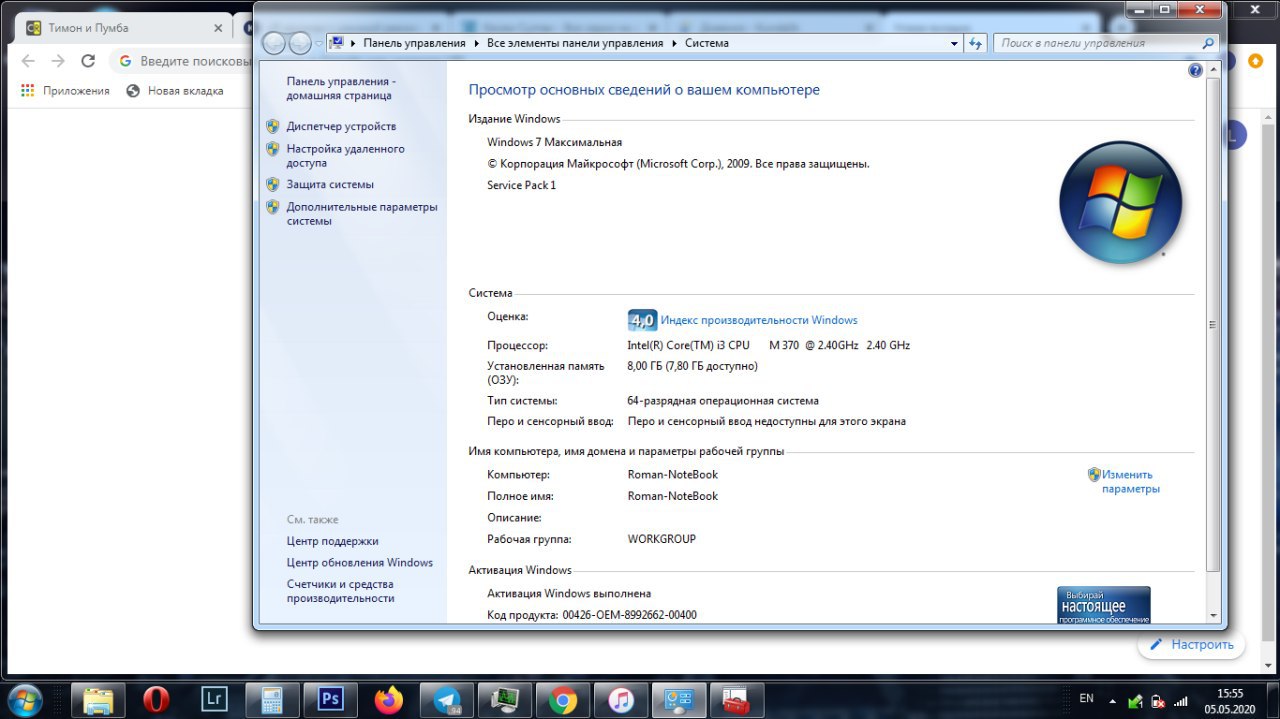Click the Настроить button in Chrome
This screenshot has height=719, width=1280.
coord(1191,644)
